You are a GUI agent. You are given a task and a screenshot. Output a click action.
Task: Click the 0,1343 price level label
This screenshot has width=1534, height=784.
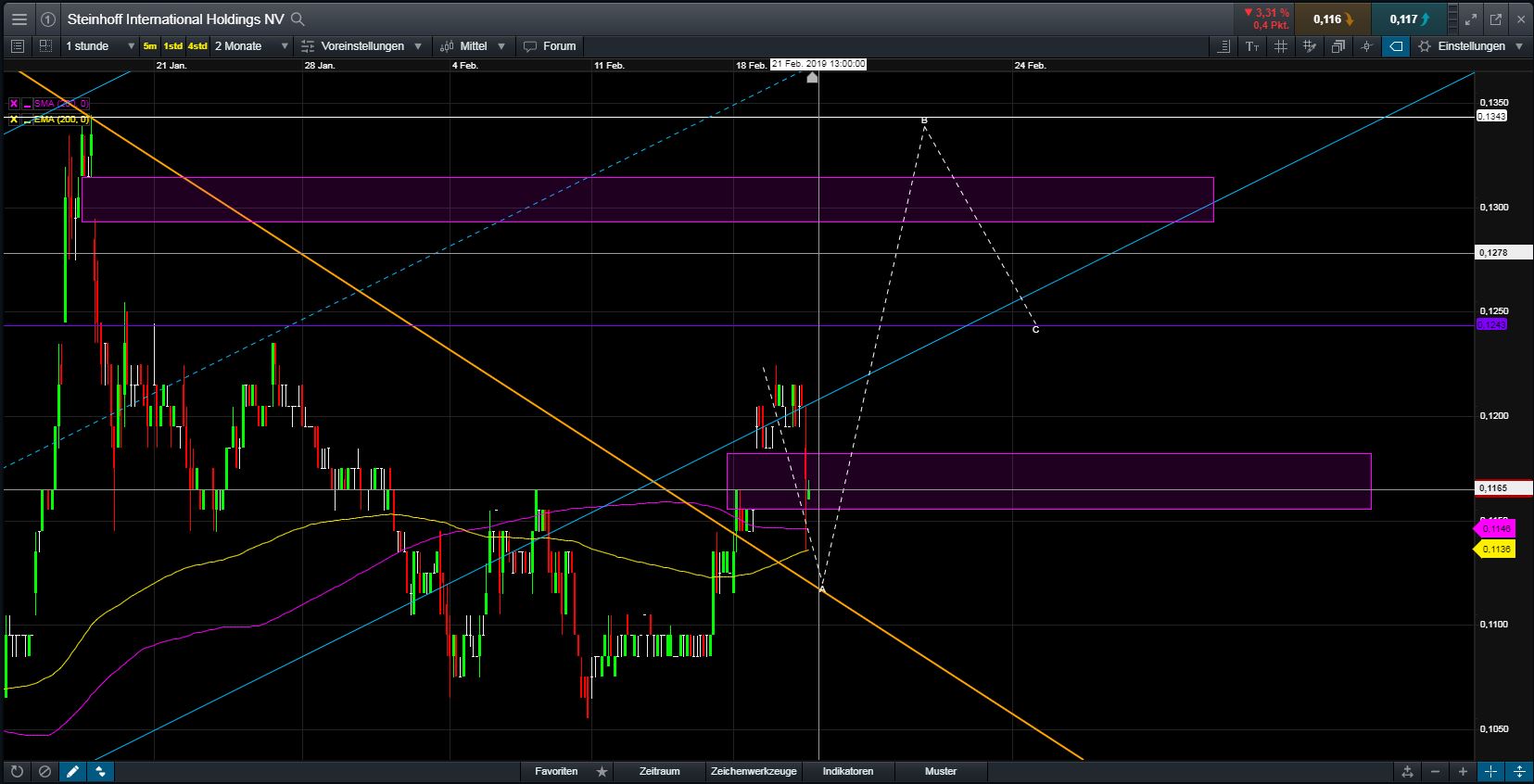(1491, 116)
